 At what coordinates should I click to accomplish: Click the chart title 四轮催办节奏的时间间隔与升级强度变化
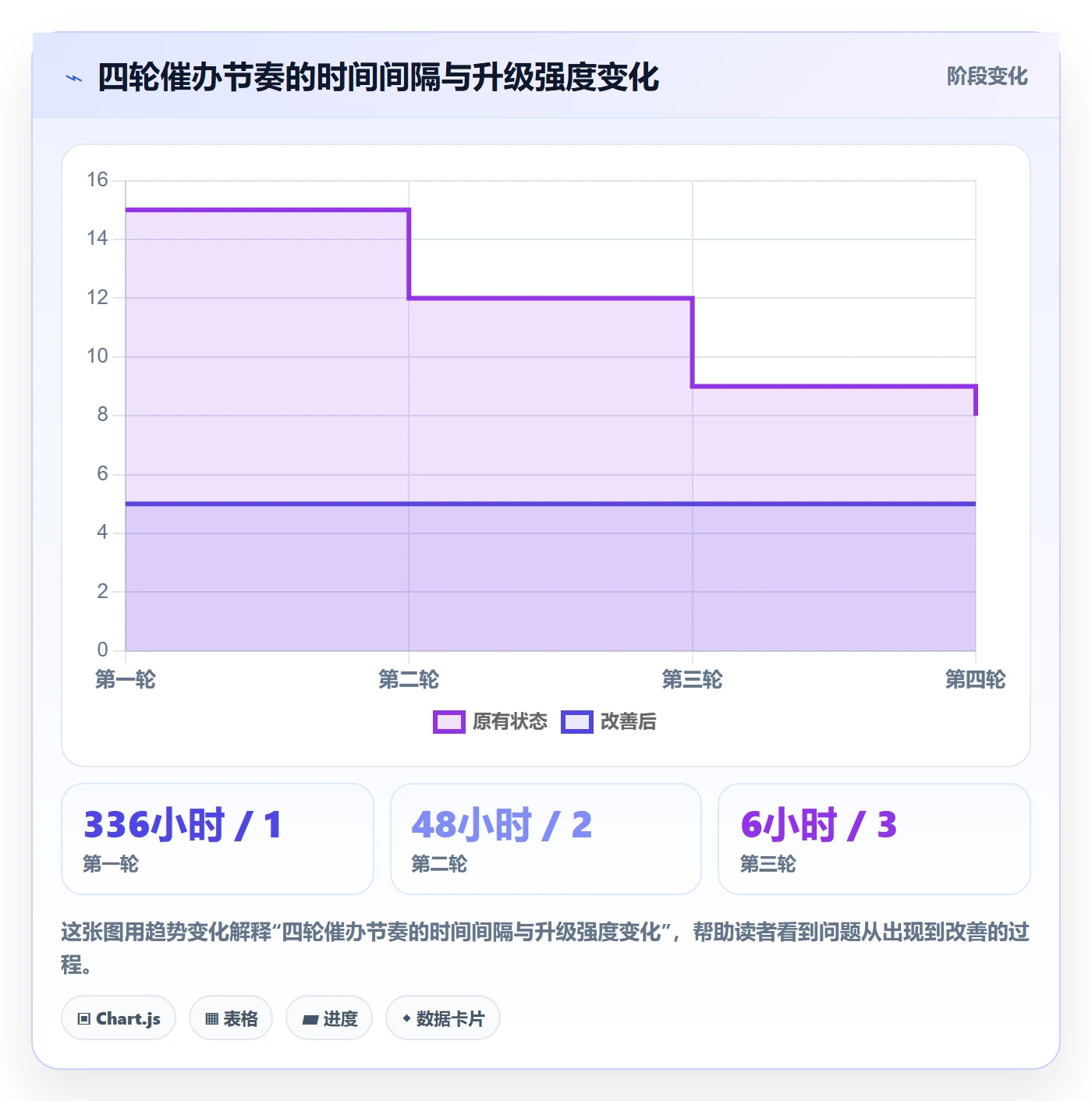pyautogui.click(x=378, y=77)
